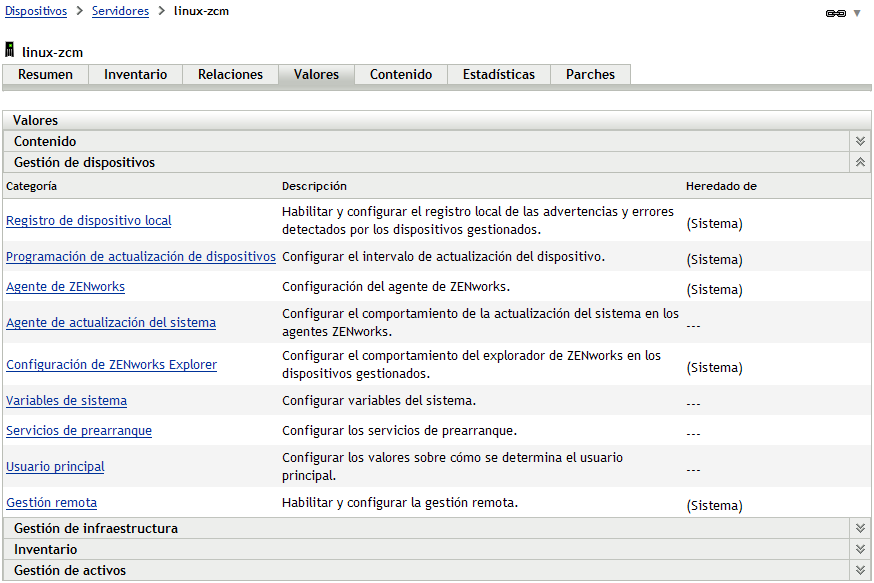The width and height of the screenshot is (874, 583).
Task: Open Variables de sistema configuration
Action: click(x=66, y=399)
